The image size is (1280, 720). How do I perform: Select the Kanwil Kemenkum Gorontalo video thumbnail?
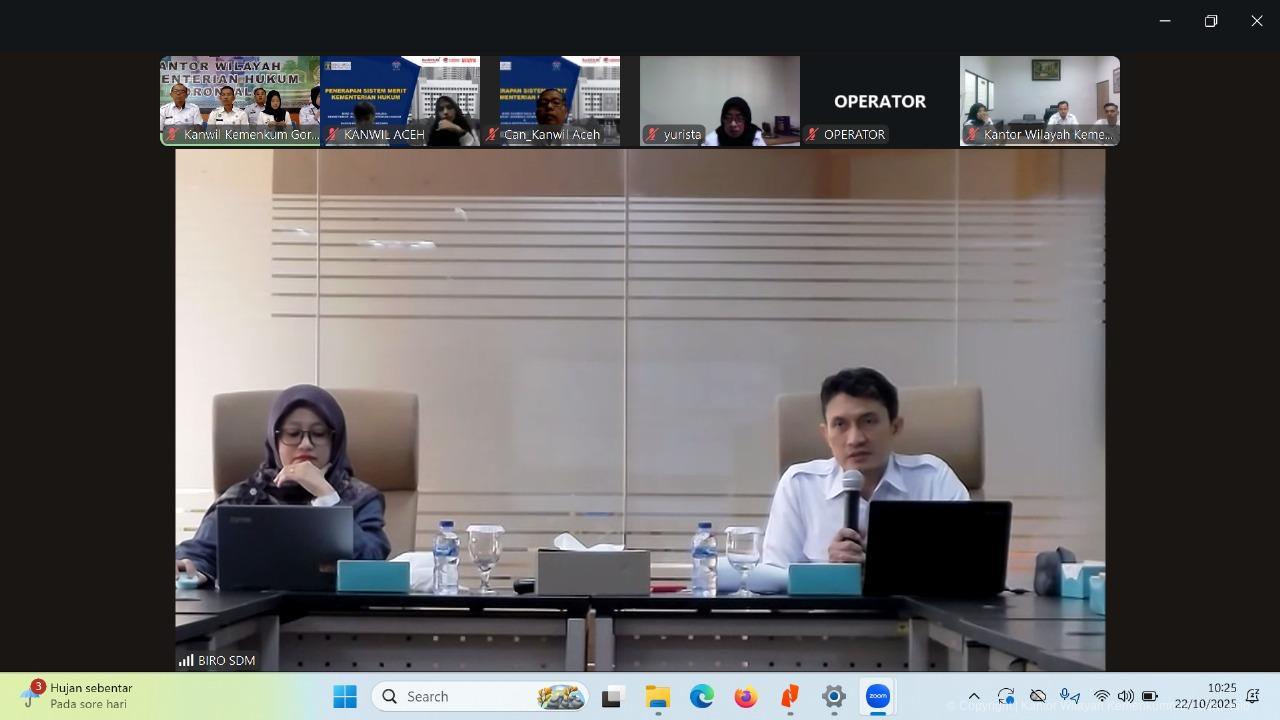[x=240, y=100]
